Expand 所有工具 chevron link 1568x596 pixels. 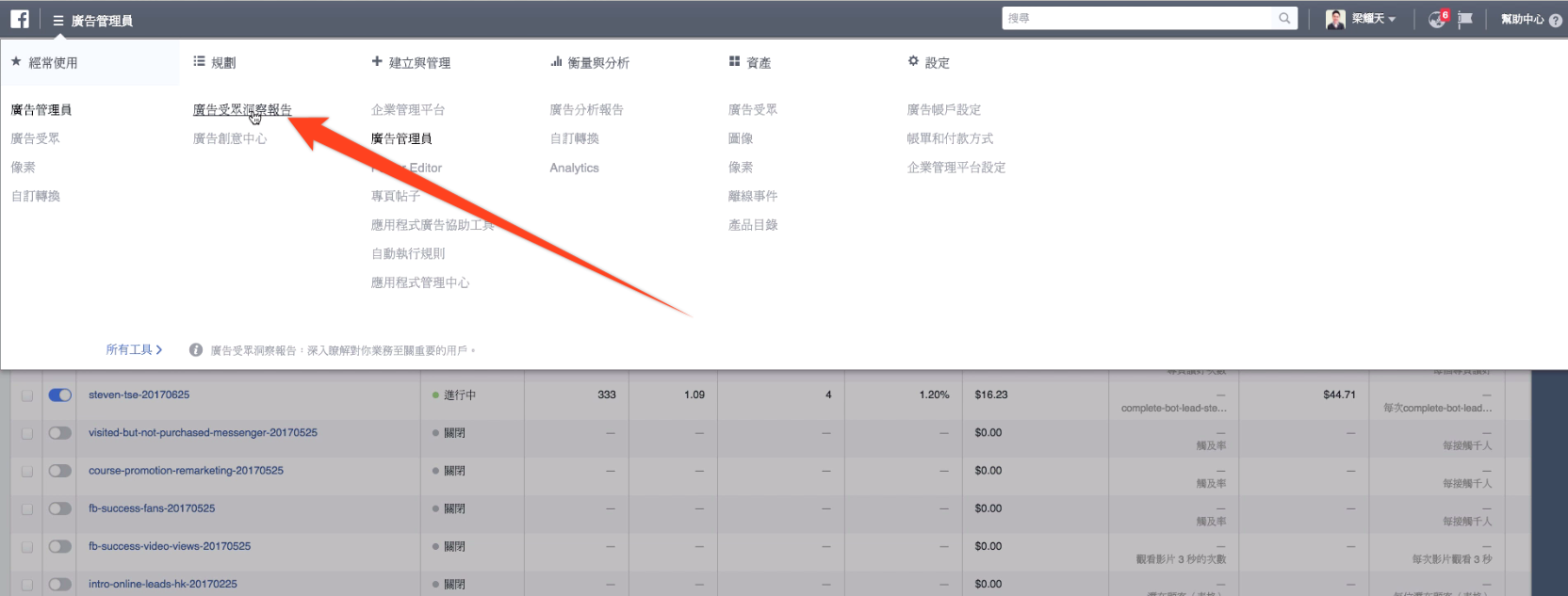(134, 349)
